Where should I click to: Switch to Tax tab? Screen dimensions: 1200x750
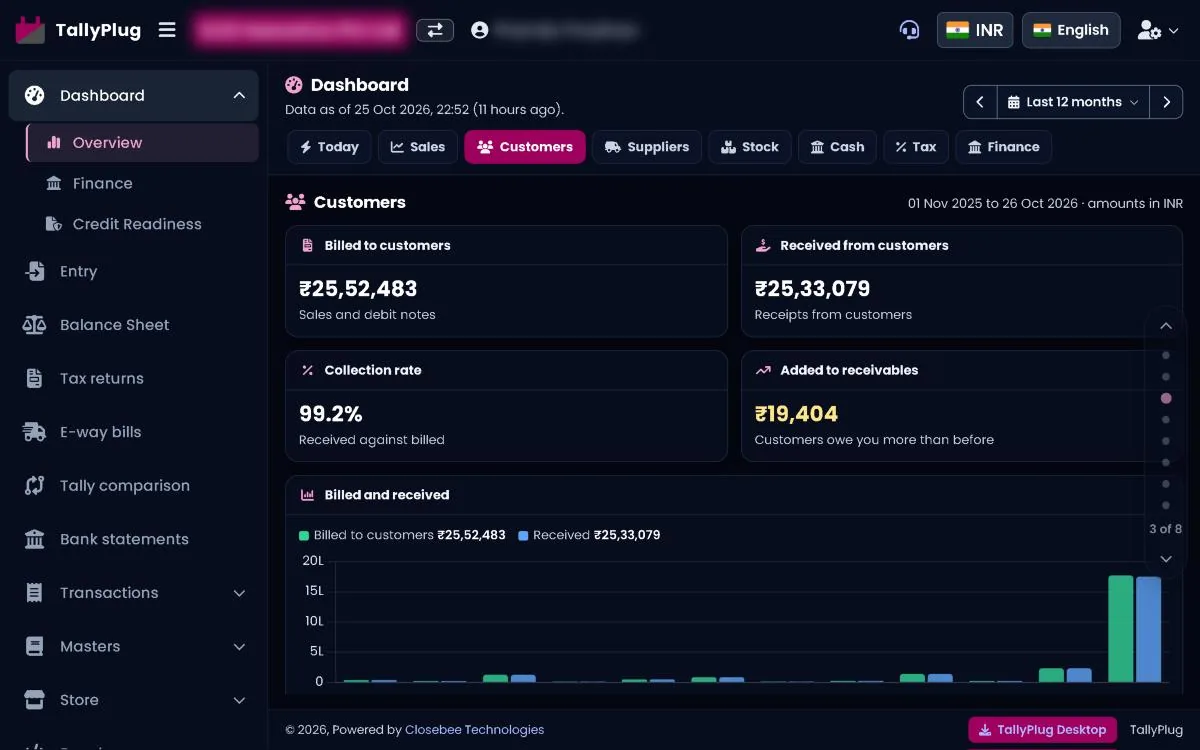[916, 147]
